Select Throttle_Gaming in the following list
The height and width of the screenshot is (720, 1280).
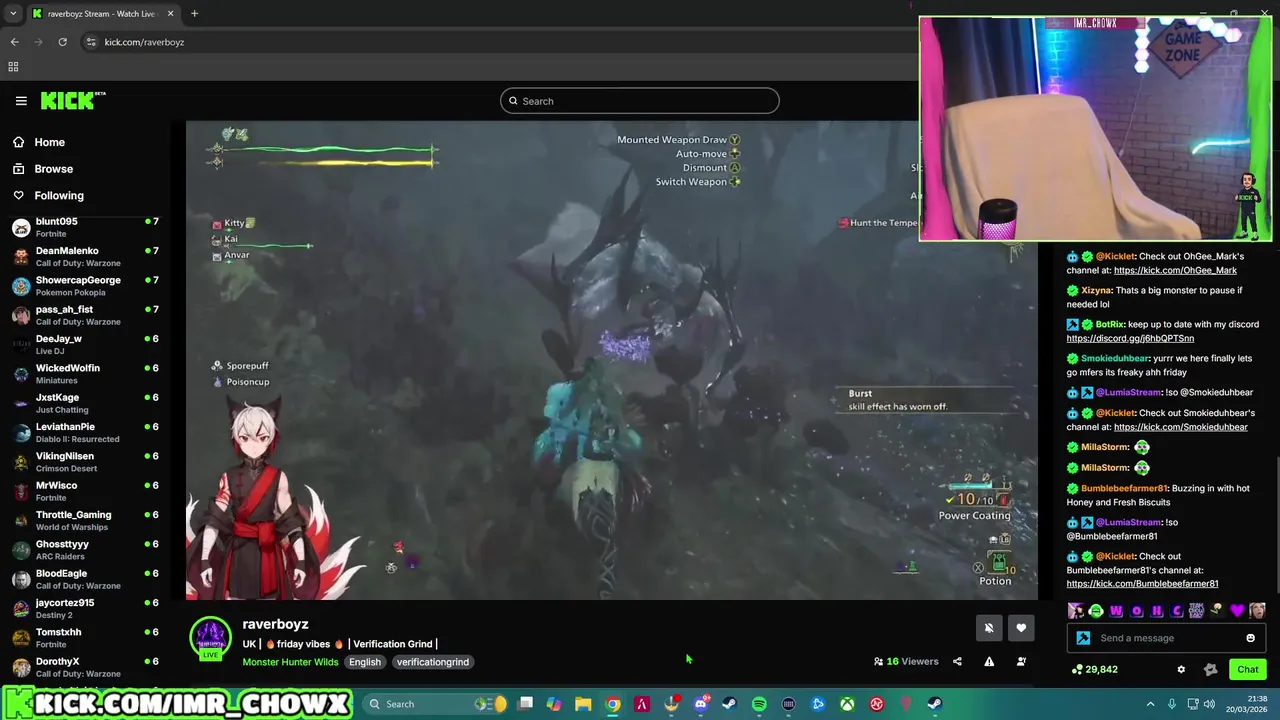[x=85, y=520]
